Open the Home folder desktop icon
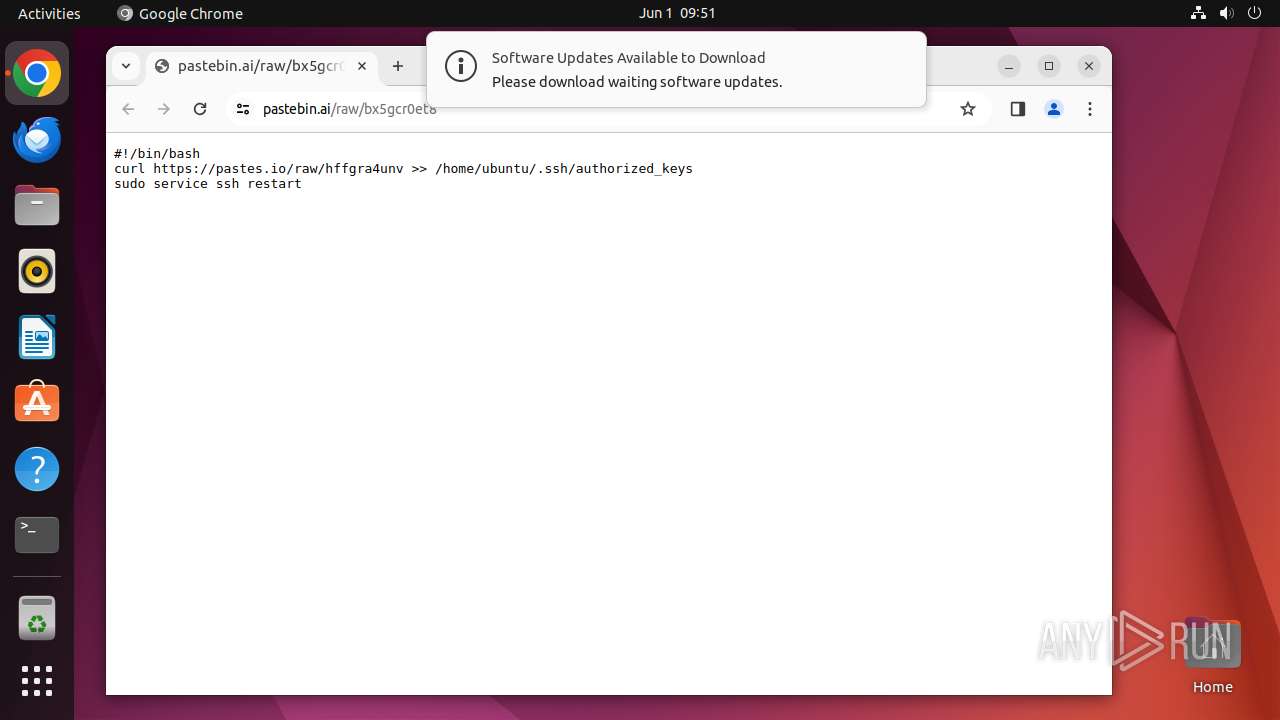The width and height of the screenshot is (1280, 720). 1212,656
